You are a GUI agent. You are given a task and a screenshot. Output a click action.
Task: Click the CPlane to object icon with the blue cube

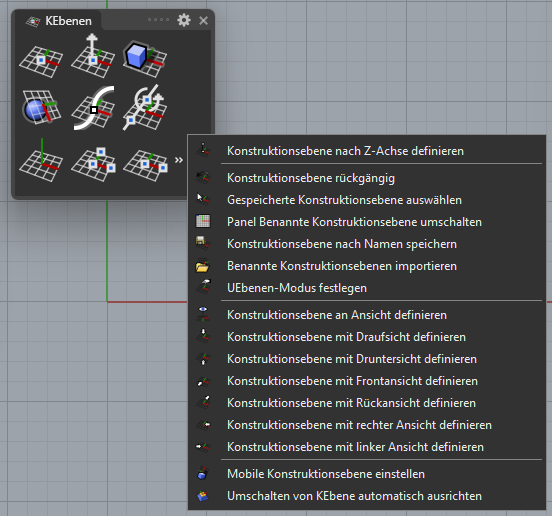[x=145, y=59]
